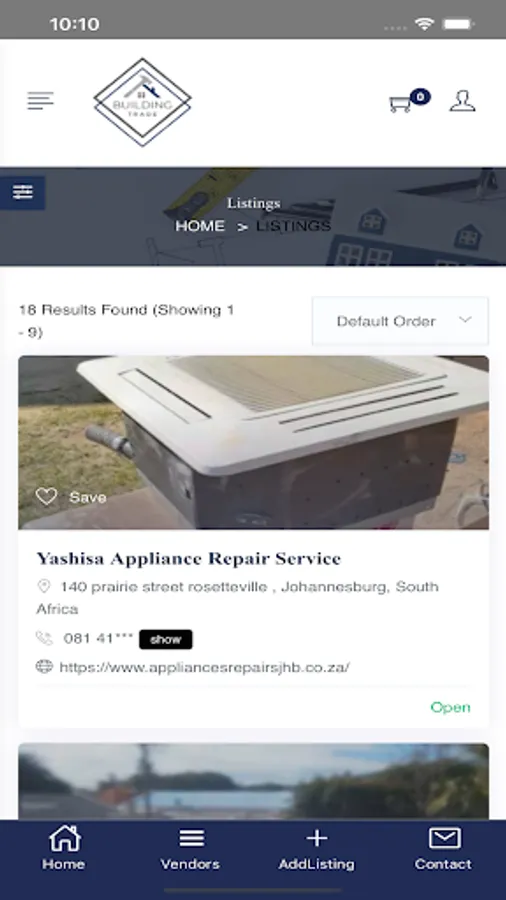Select the Home tab

pyautogui.click(x=63, y=848)
